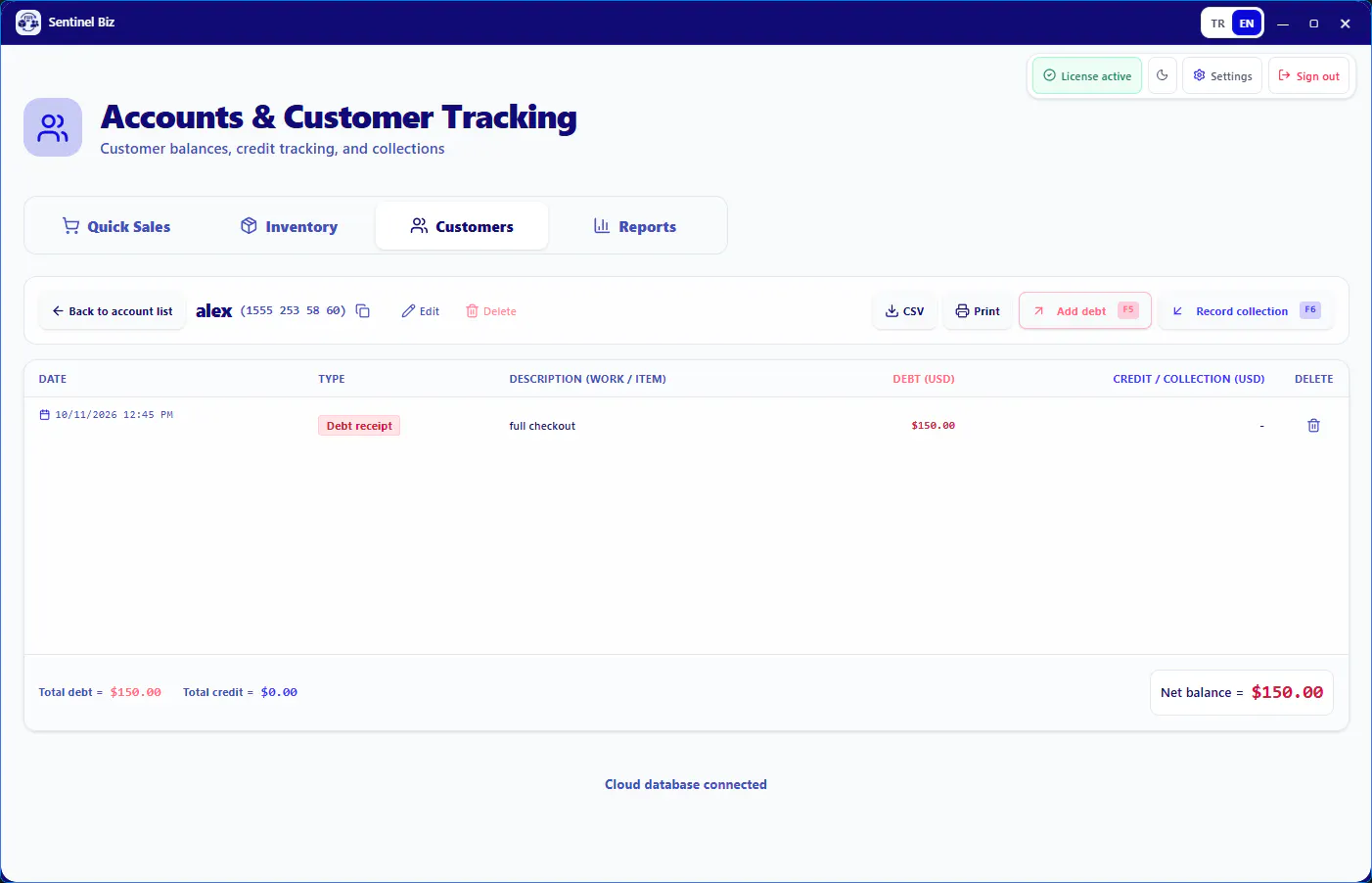The width and height of the screenshot is (1372, 883).
Task: Copy alex's phone number icon
Action: click(362, 311)
